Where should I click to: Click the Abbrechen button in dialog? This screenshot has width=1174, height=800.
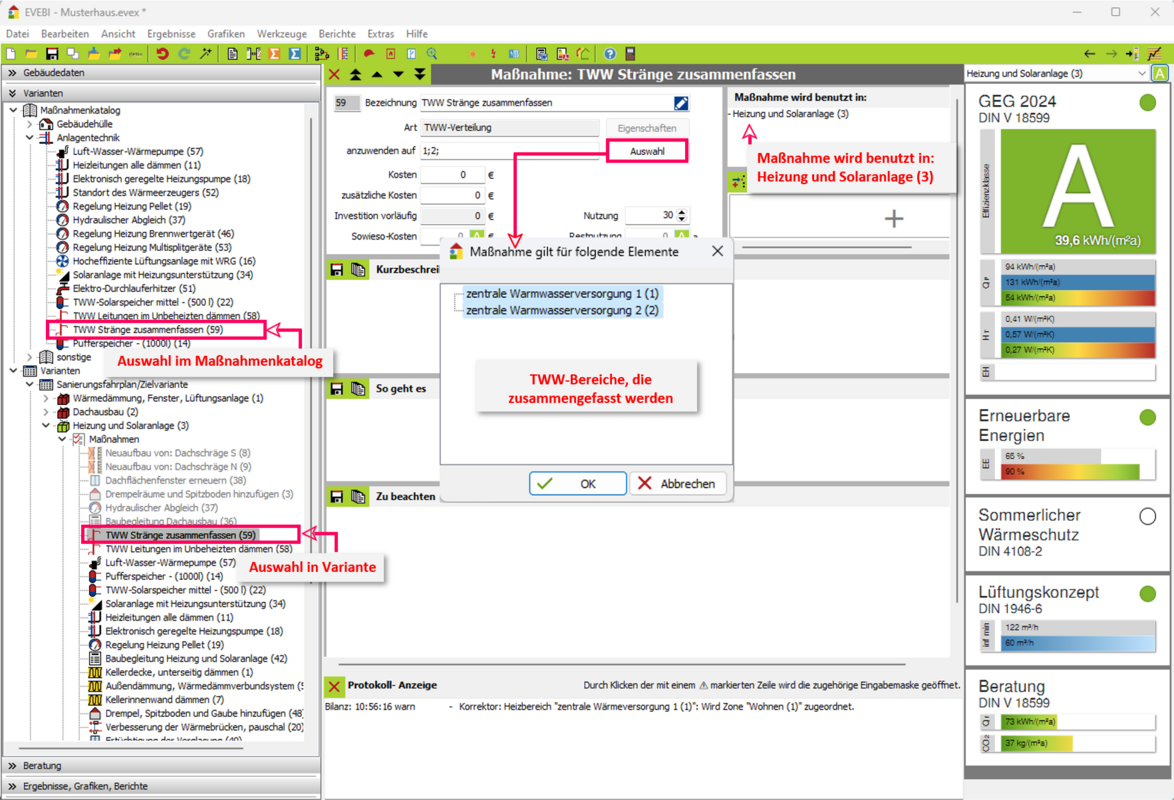coord(677,484)
